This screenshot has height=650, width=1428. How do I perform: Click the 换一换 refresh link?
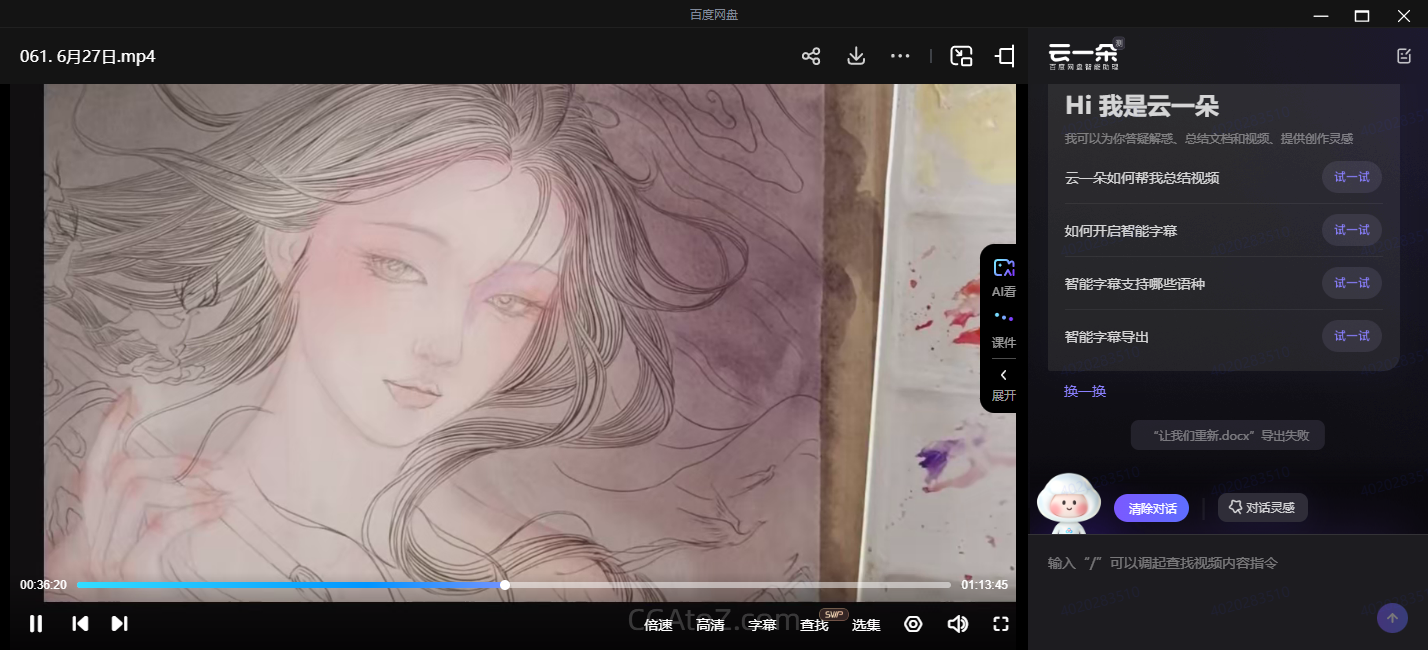[1085, 391]
